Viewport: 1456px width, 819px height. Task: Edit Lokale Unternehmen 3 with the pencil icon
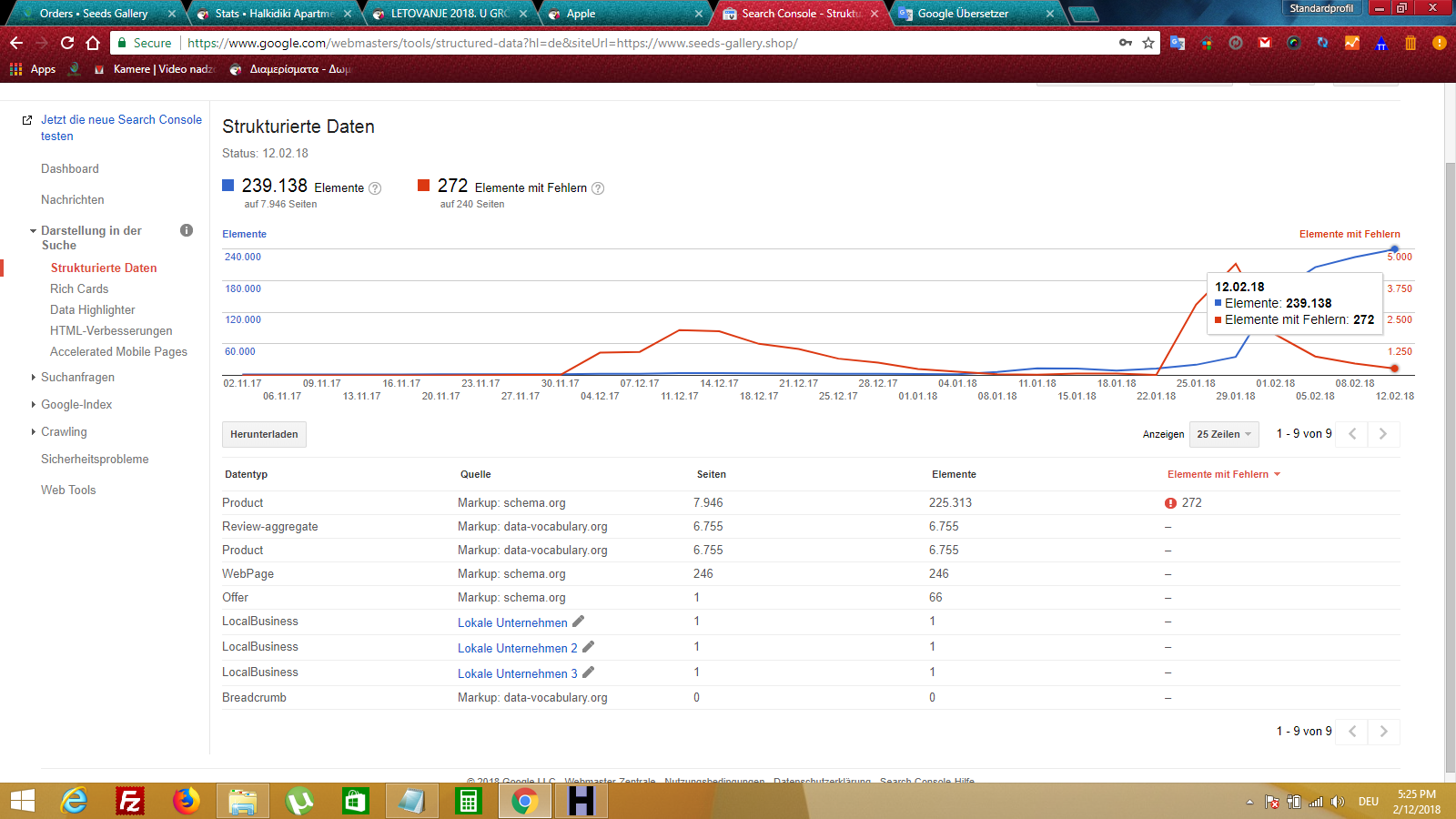click(589, 672)
